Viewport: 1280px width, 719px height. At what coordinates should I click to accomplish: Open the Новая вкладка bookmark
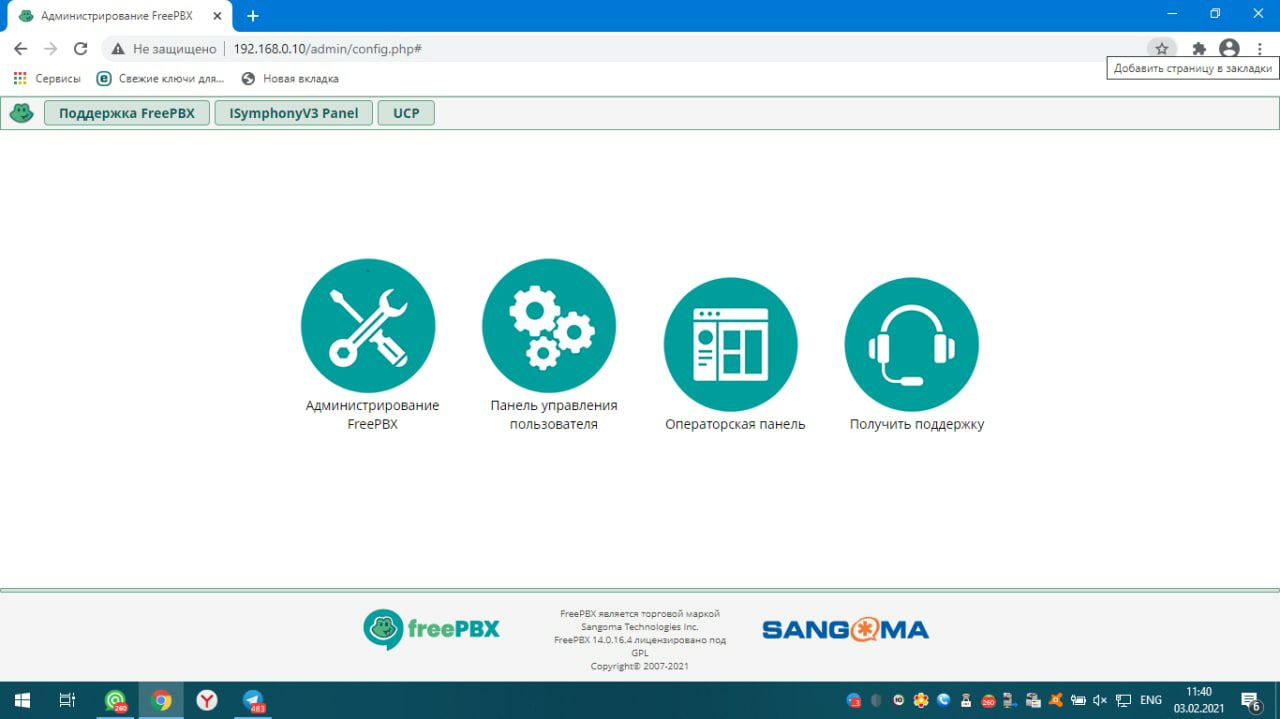click(290, 78)
